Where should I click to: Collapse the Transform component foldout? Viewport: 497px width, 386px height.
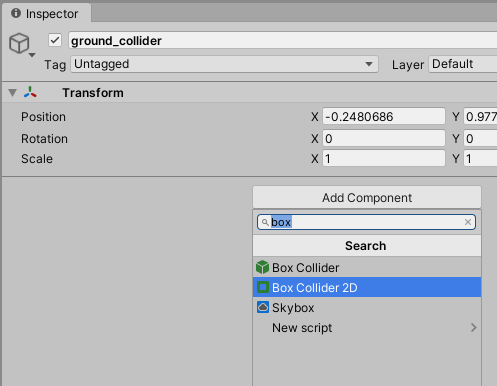pyautogui.click(x=12, y=93)
